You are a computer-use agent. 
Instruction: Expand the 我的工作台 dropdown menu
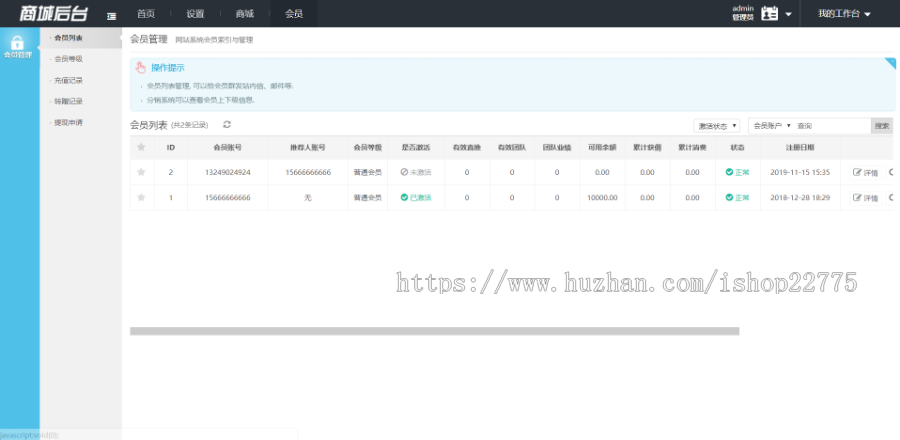(844, 14)
